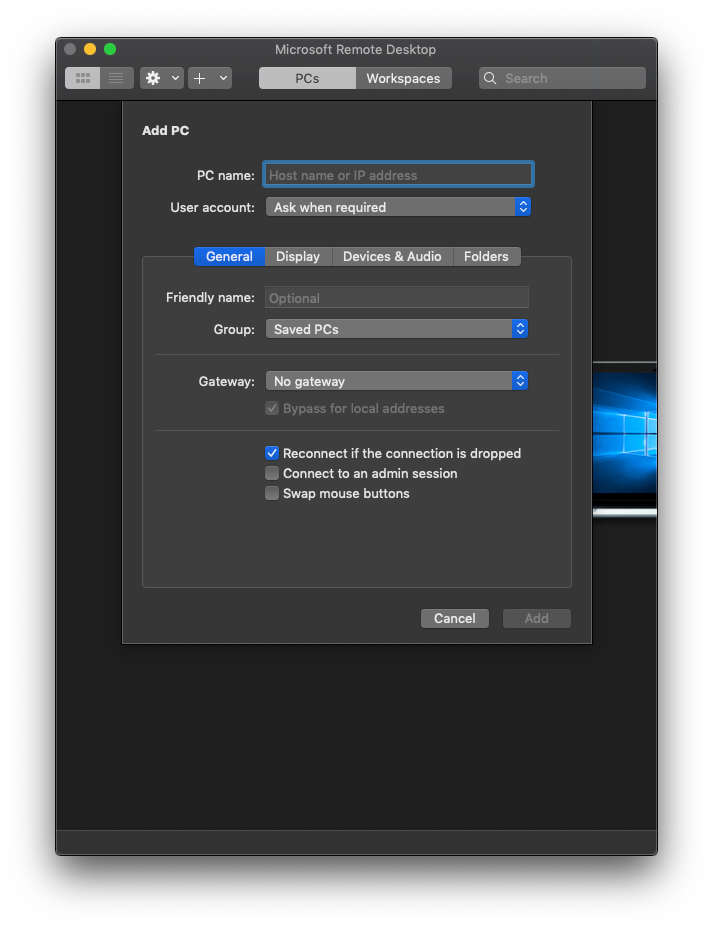Open the Folders tab
Viewport: 713px width, 929px height.
(x=486, y=257)
